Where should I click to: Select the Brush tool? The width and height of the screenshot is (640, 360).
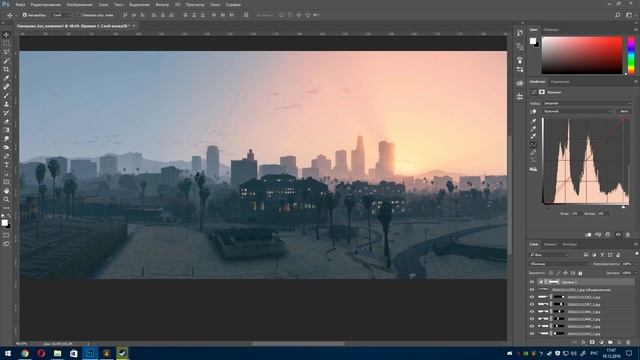pyautogui.click(x=6, y=96)
